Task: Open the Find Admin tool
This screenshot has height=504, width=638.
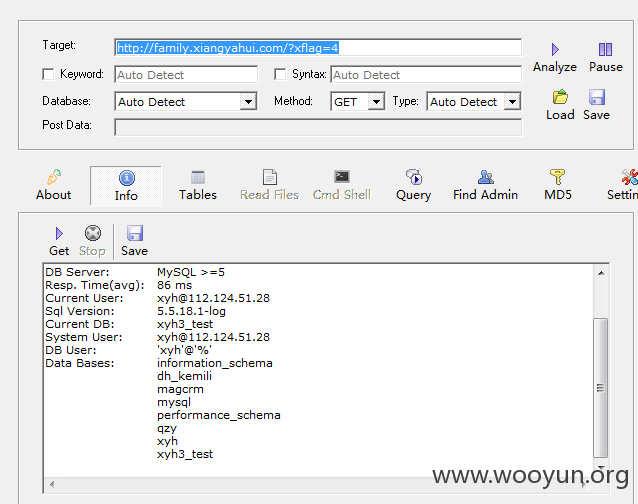Action: [485, 185]
